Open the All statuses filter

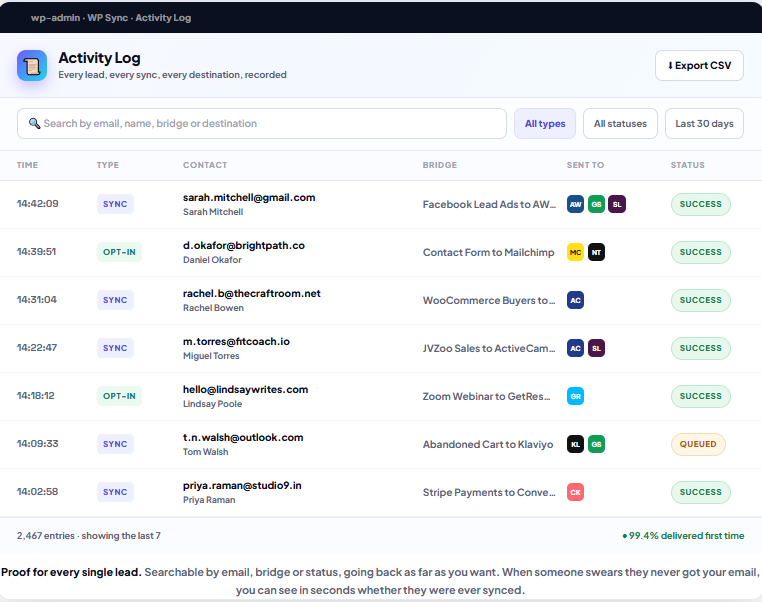point(620,123)
